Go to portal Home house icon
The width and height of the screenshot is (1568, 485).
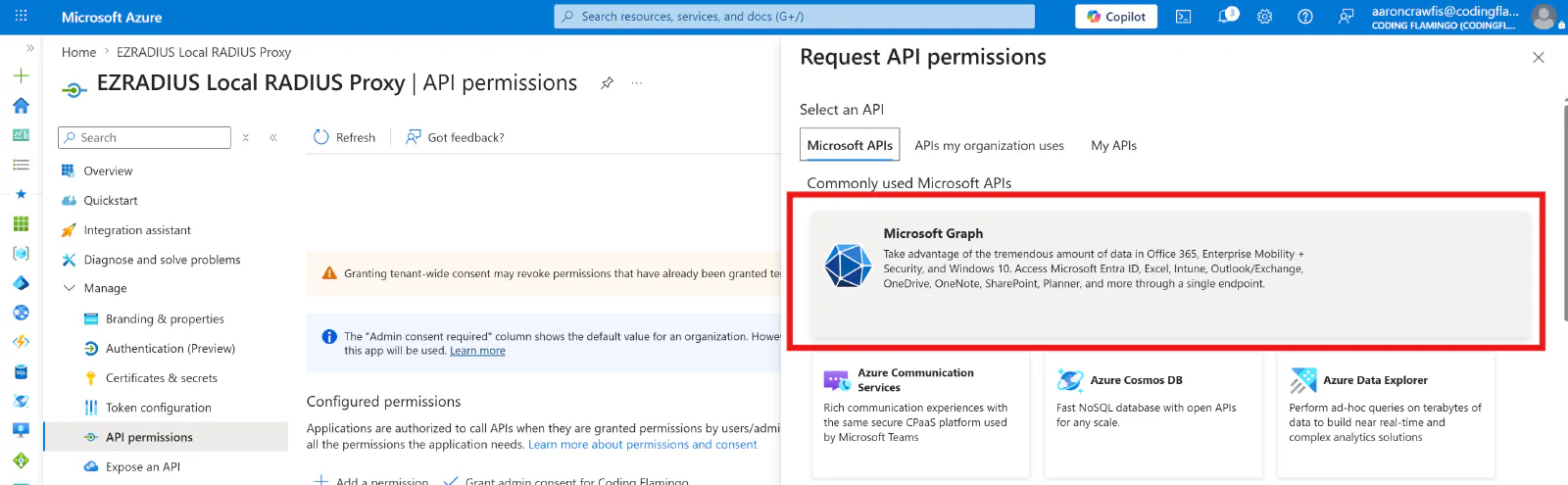(21, 105)
